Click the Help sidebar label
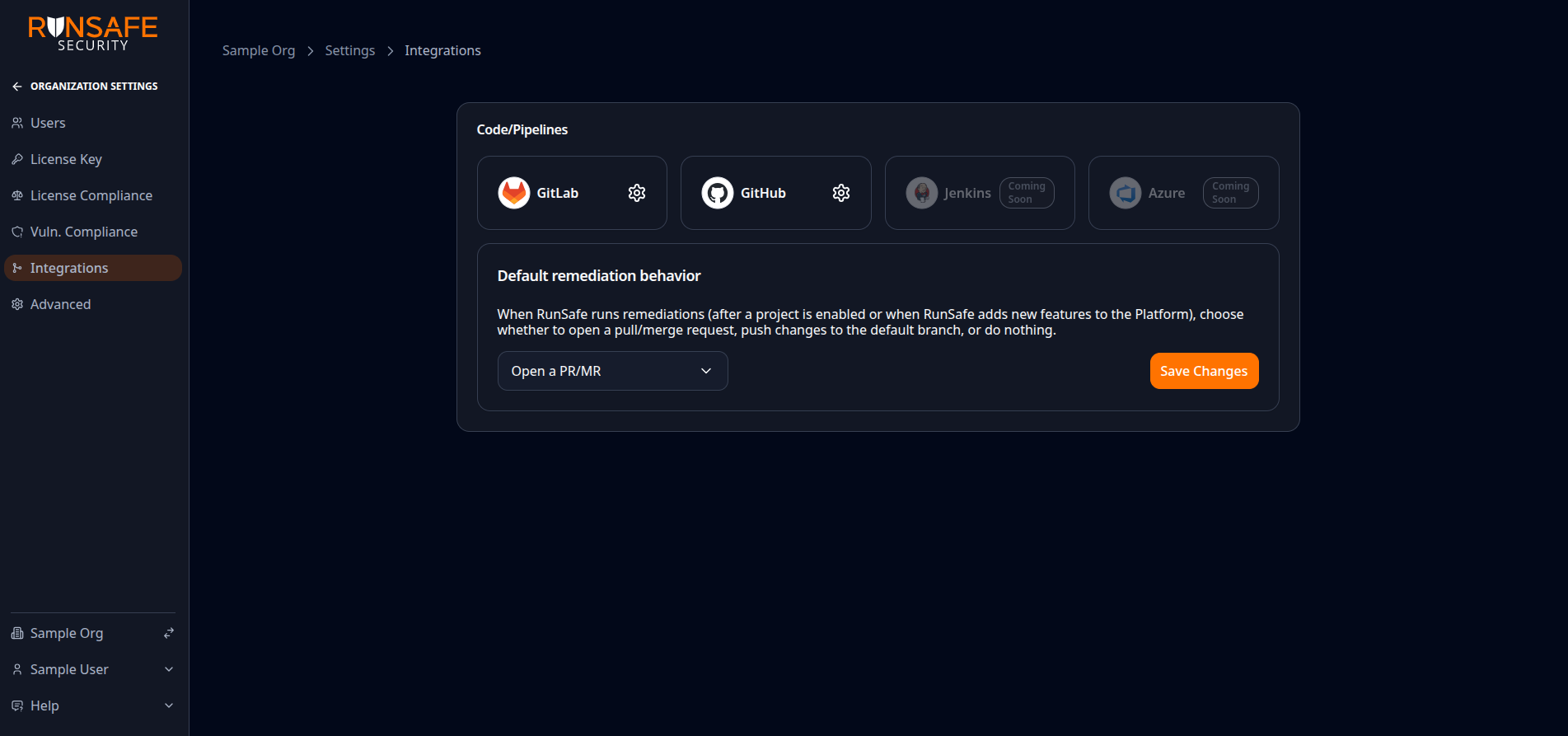 tap(44, 706)
